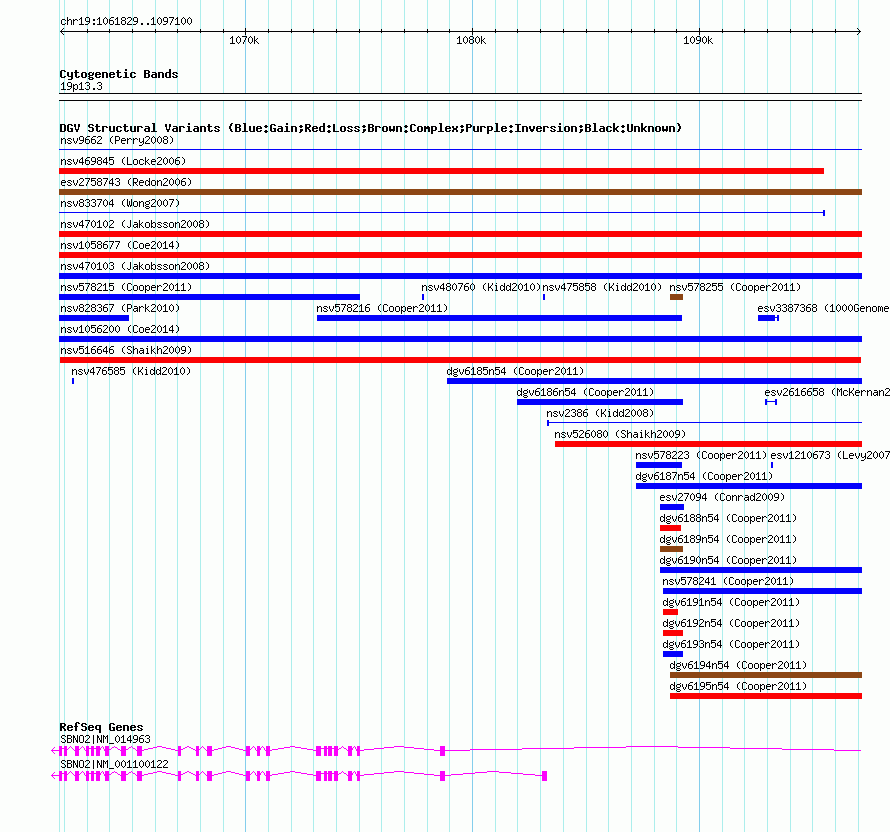Click the nsv9662 (Perry2008) variant label
The image size is (890, 832).
[x=117, y=140]
